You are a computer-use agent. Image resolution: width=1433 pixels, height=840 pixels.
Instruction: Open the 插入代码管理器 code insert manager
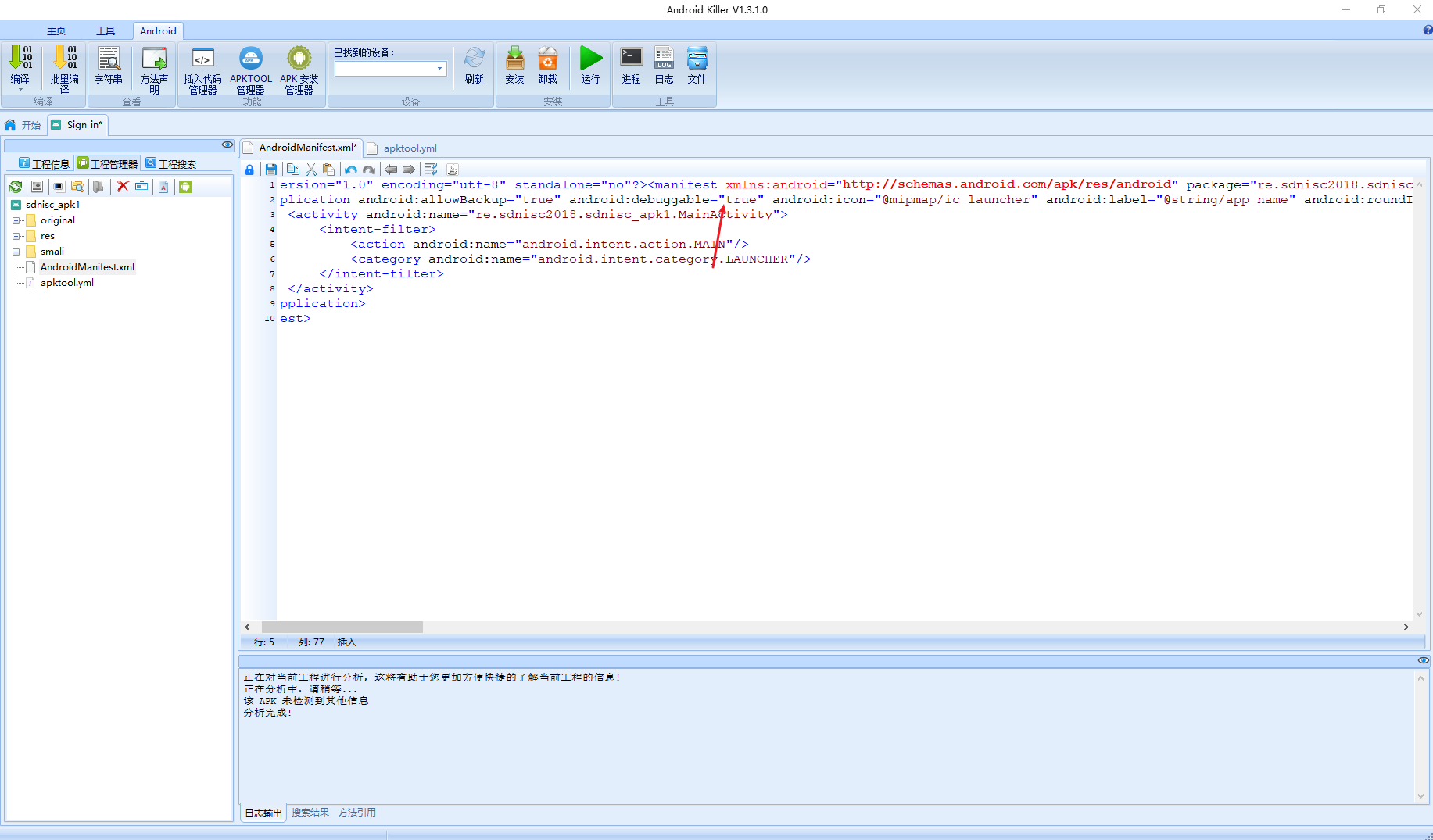tap(202, 69)
